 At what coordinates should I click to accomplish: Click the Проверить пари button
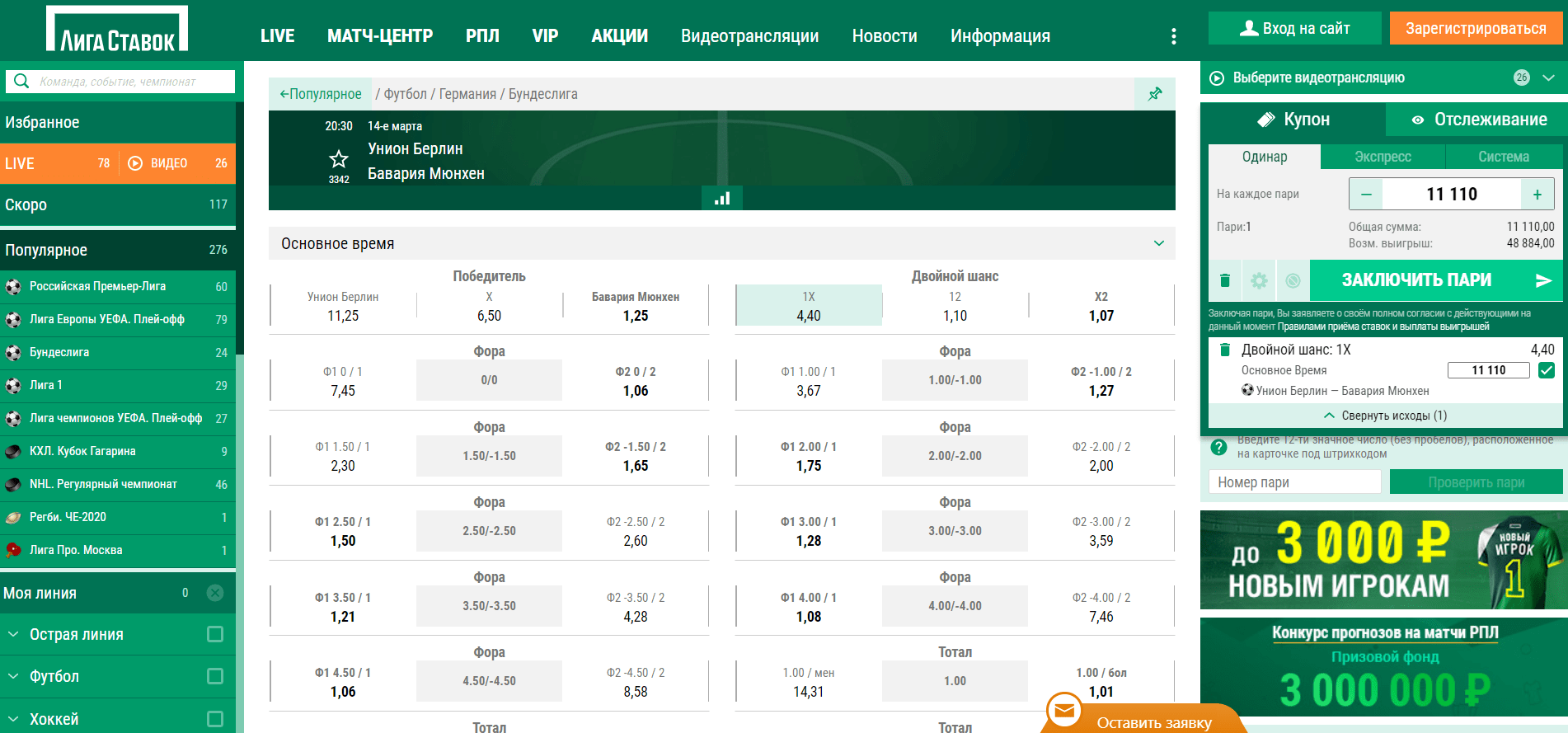pyautogui.click(x=1476, y=482)
